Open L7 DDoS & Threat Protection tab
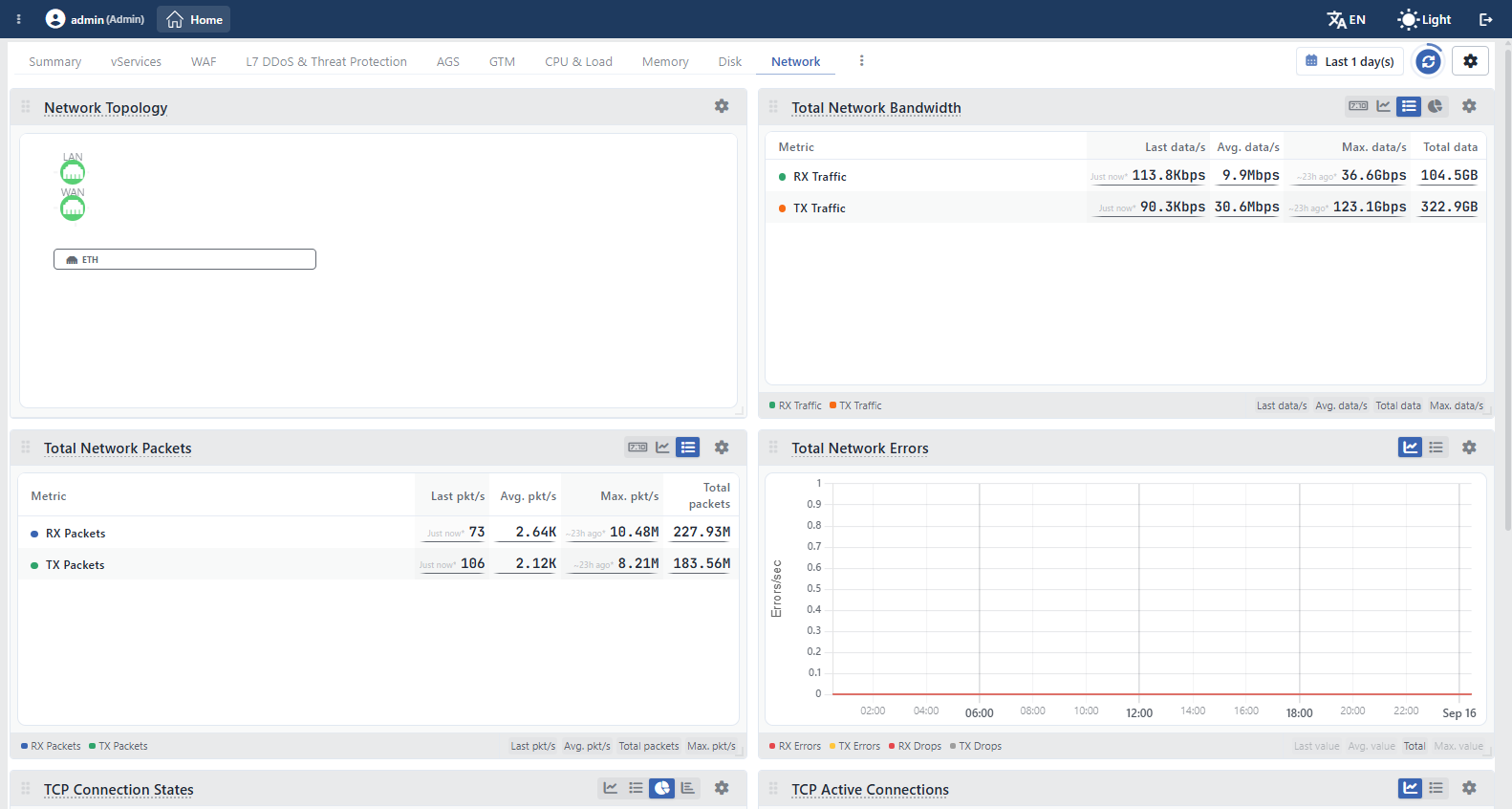Viewport: 1512px width, 809px height. (326, 61)
